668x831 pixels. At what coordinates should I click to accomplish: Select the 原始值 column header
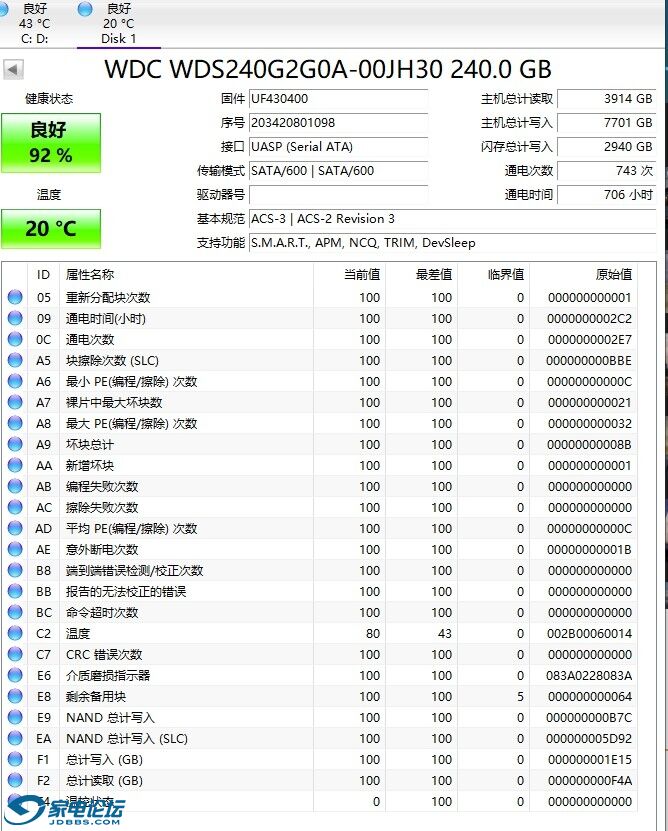coord(583,275)
